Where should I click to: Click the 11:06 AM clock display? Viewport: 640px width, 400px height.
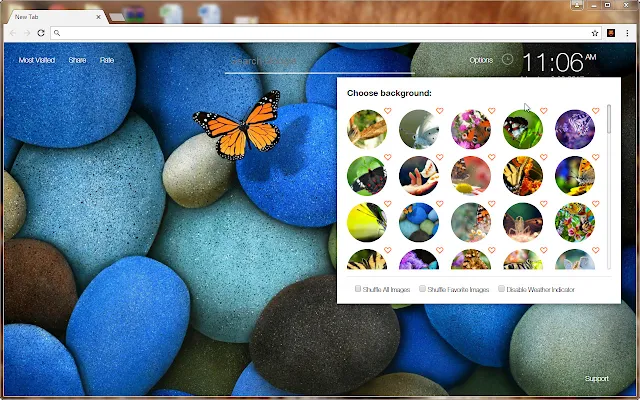pyautogui.click(x=559, y=62)
